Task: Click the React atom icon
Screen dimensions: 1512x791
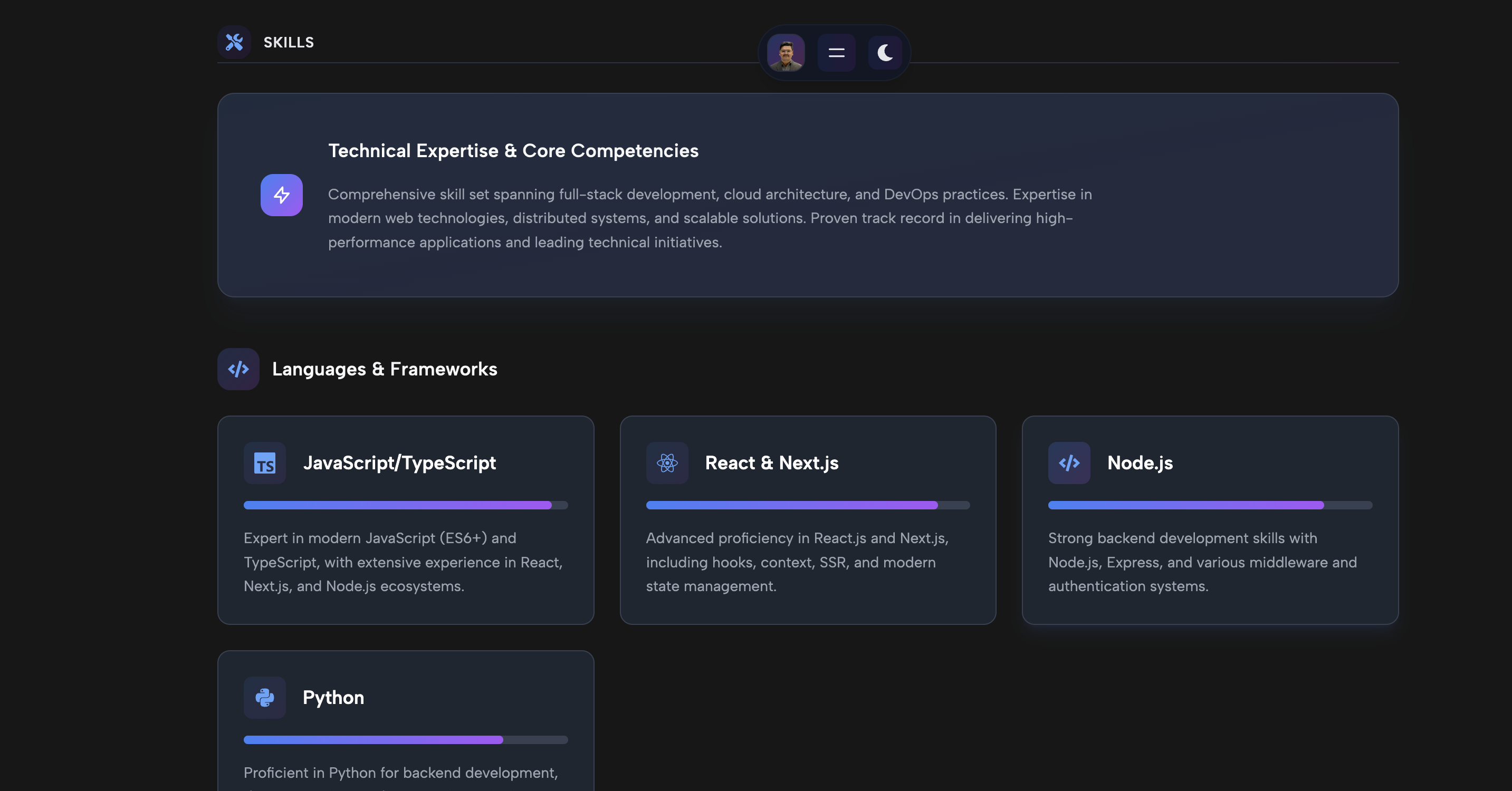Action: pos(667,463)
